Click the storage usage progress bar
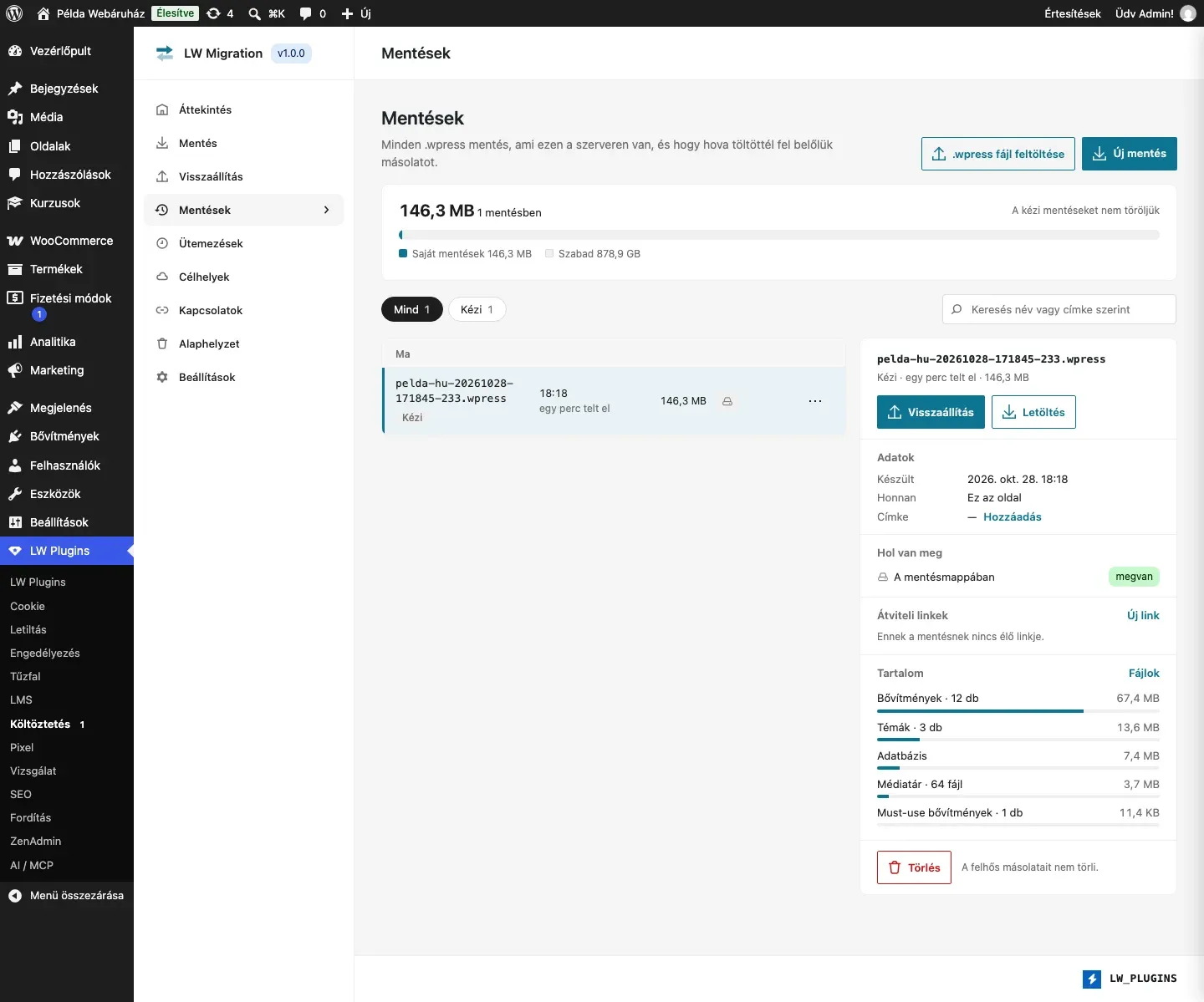Image resolution: width=1204 pixels, height=1002 pixels. tap(779, 235)
